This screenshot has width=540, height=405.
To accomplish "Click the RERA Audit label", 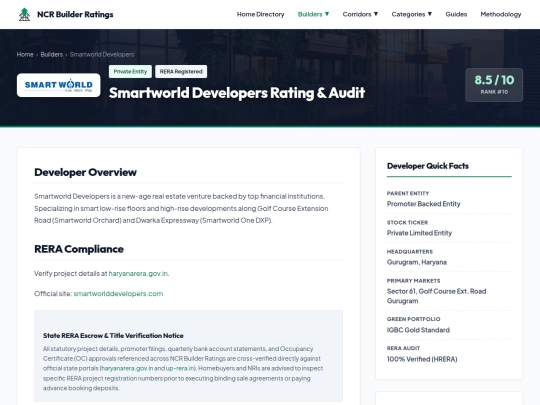I will tap(403, 348).
